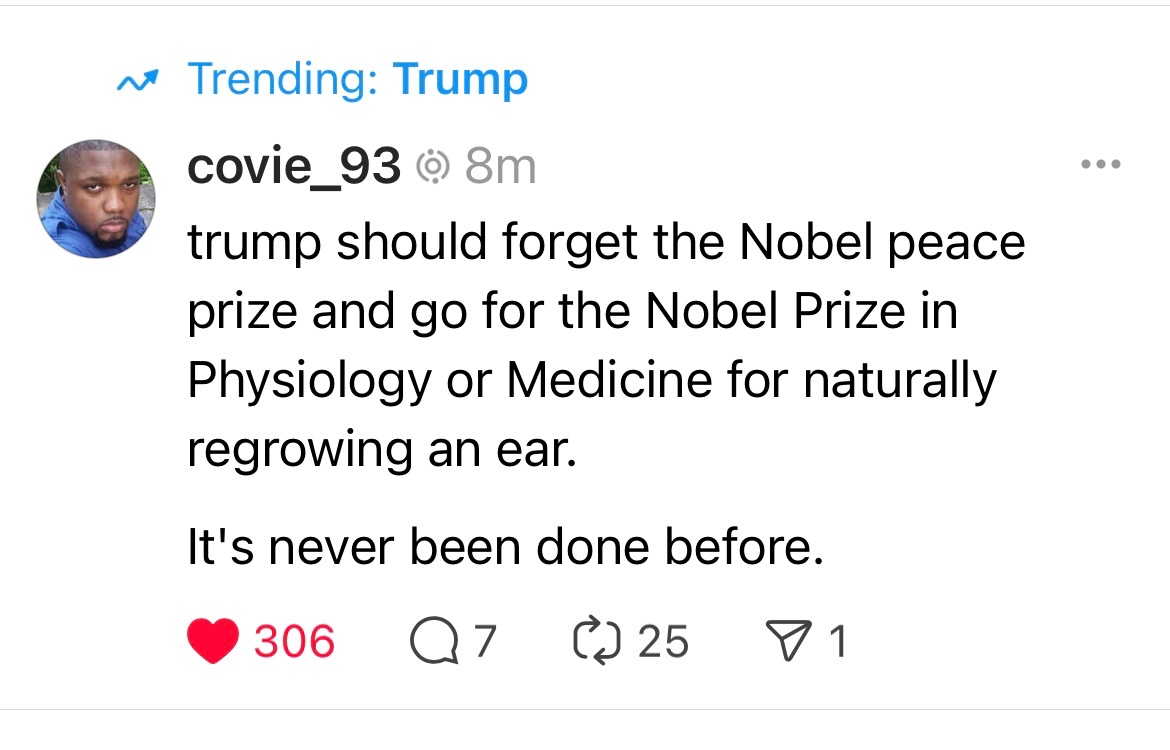Open the covie_93 username profile link
The width and height of the screenshot is (1170, 750).
[x=294, y=166]
